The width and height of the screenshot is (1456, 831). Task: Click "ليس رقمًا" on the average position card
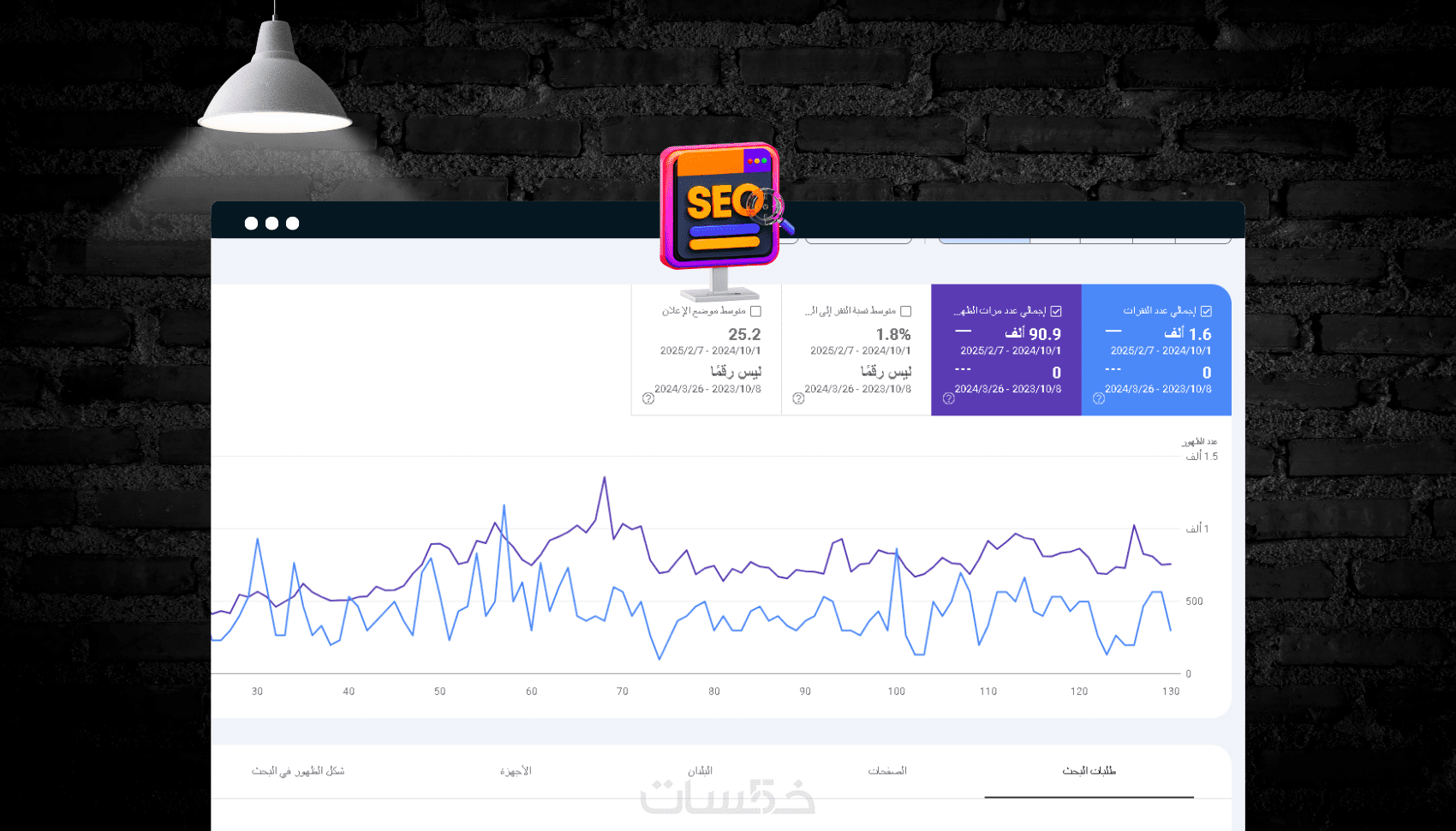click(736, 372)
